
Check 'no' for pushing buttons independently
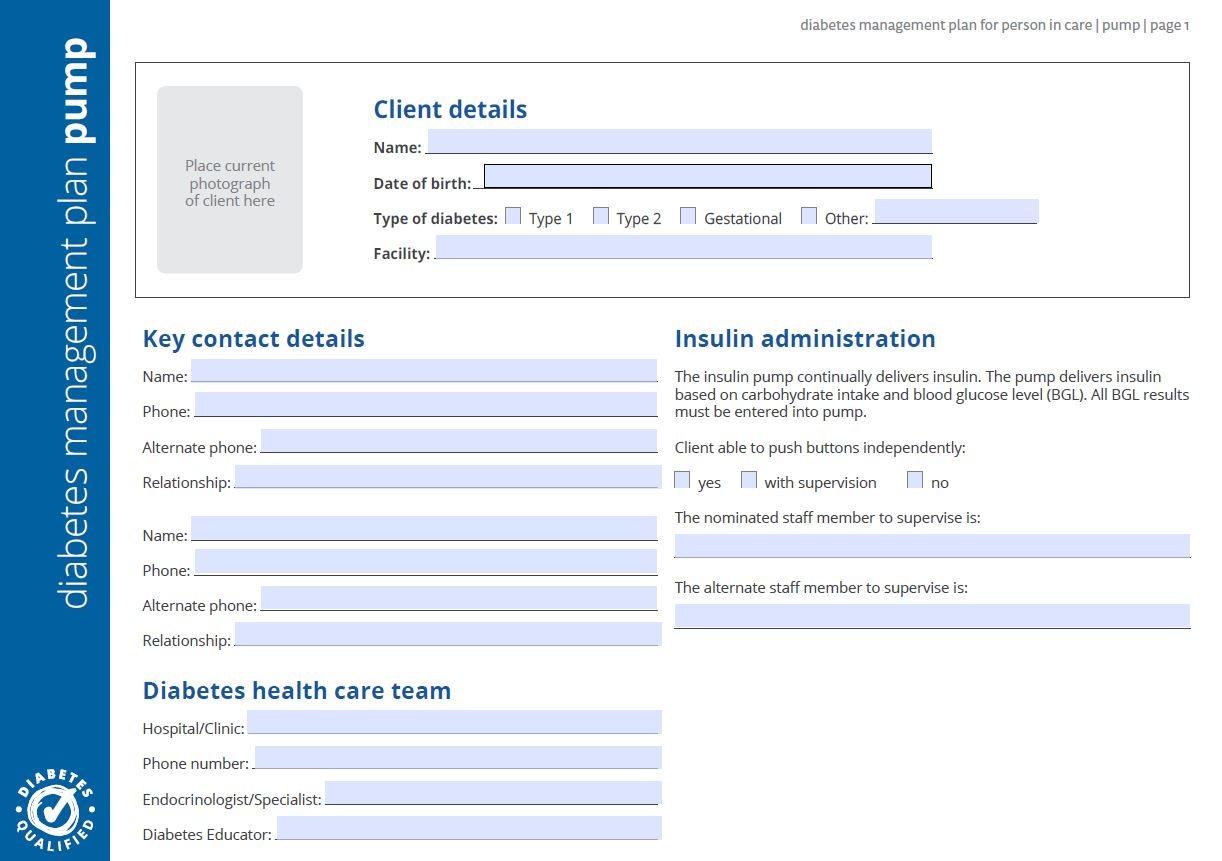click(x=915, y=481)
